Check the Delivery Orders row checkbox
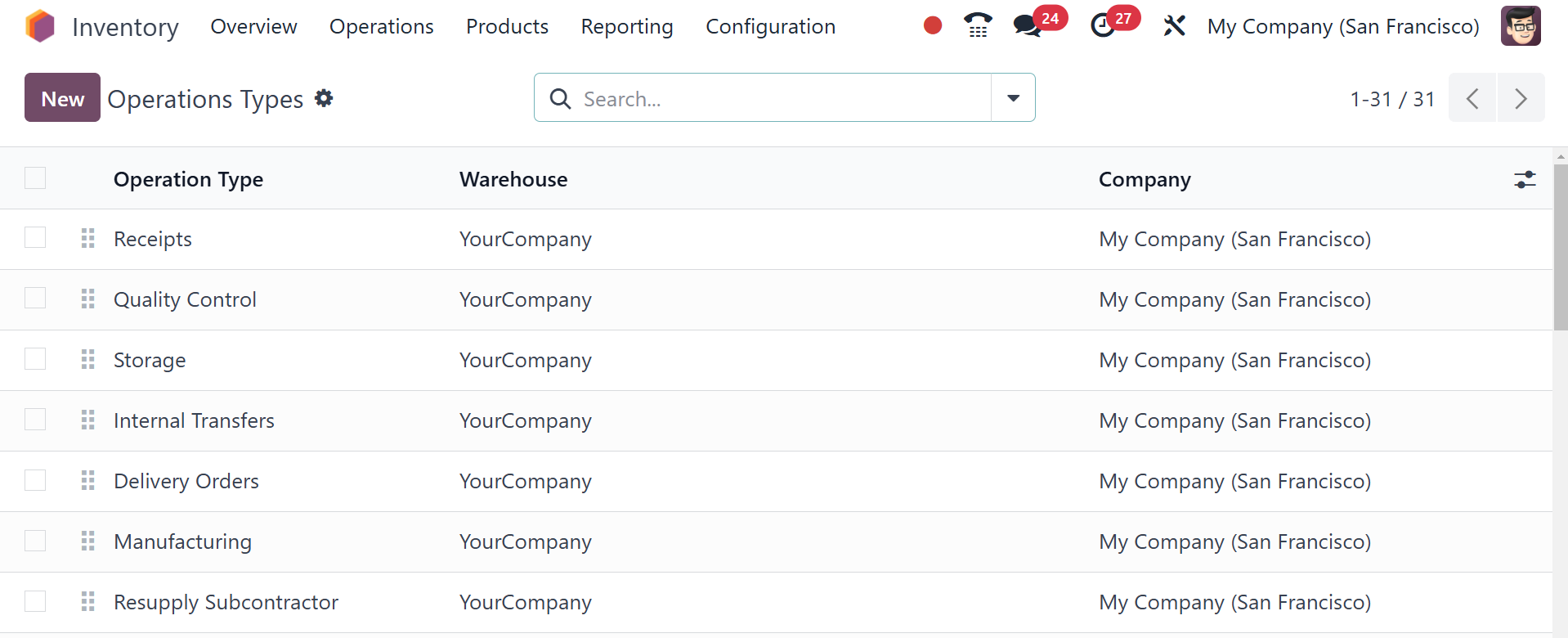1568x638 pixels. click(x=35, y=480)
